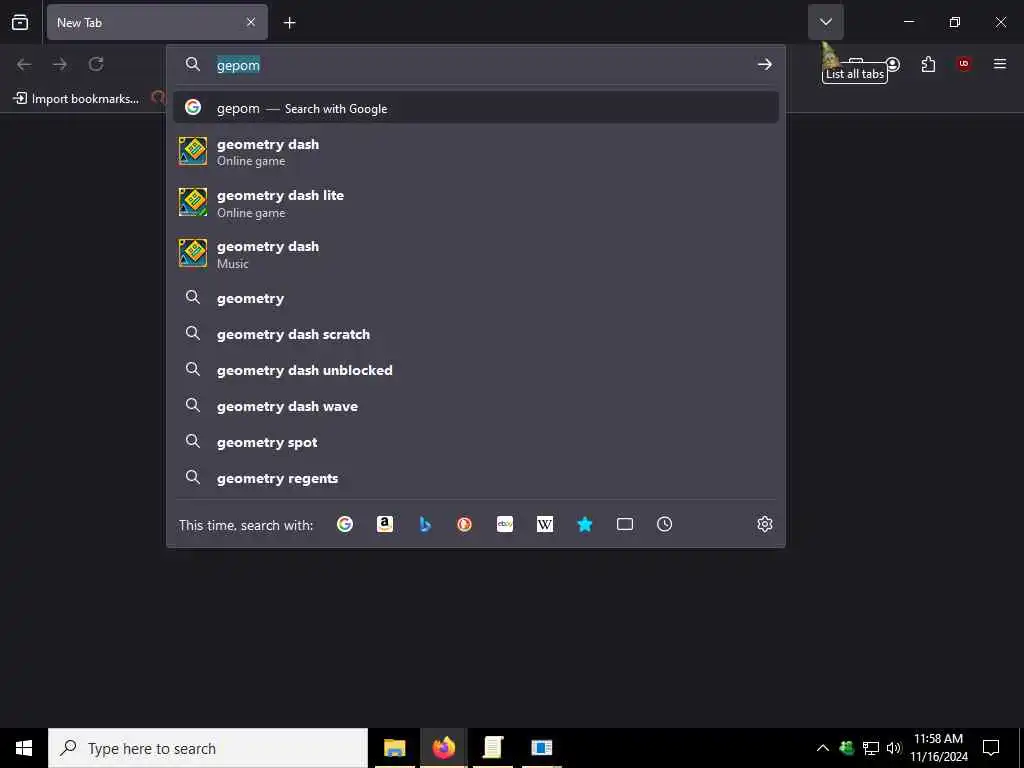
Task: Select geometry spot suggestion
Action: (475, 442)
